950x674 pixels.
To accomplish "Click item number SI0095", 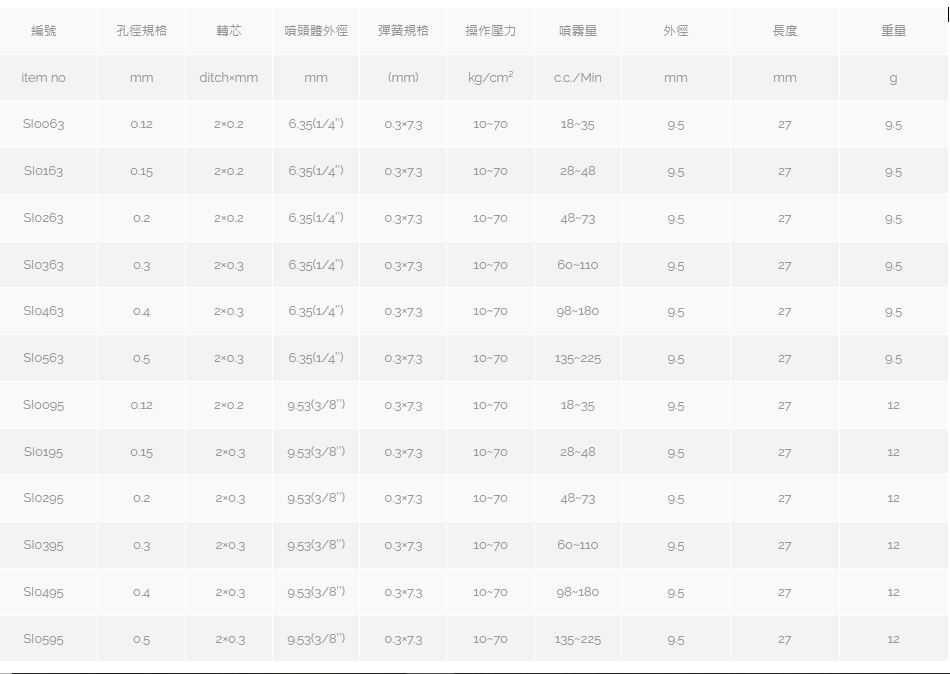I will 44,405.
